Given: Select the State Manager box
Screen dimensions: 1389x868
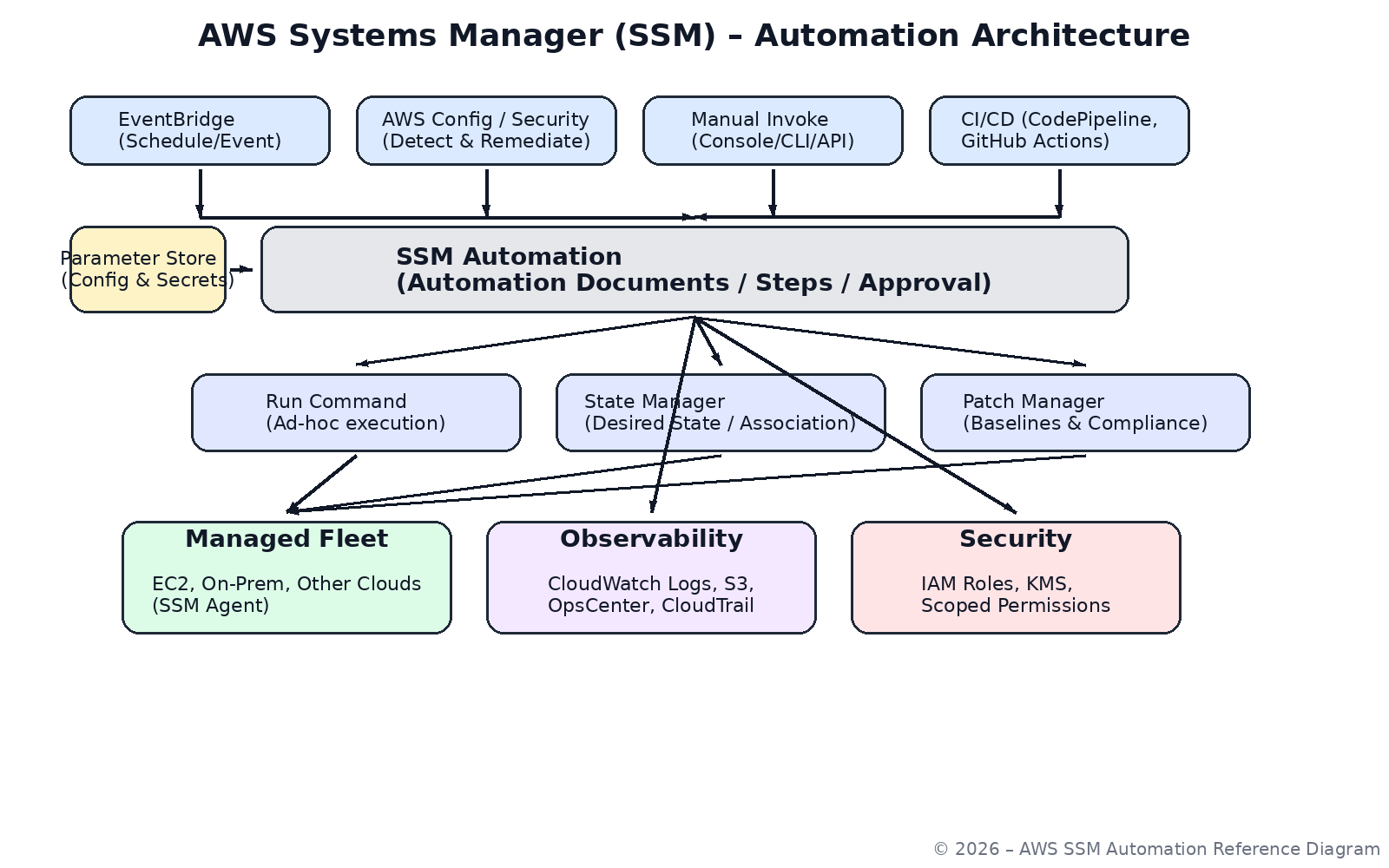Looking at the screenshot, I should click(721, 412).
